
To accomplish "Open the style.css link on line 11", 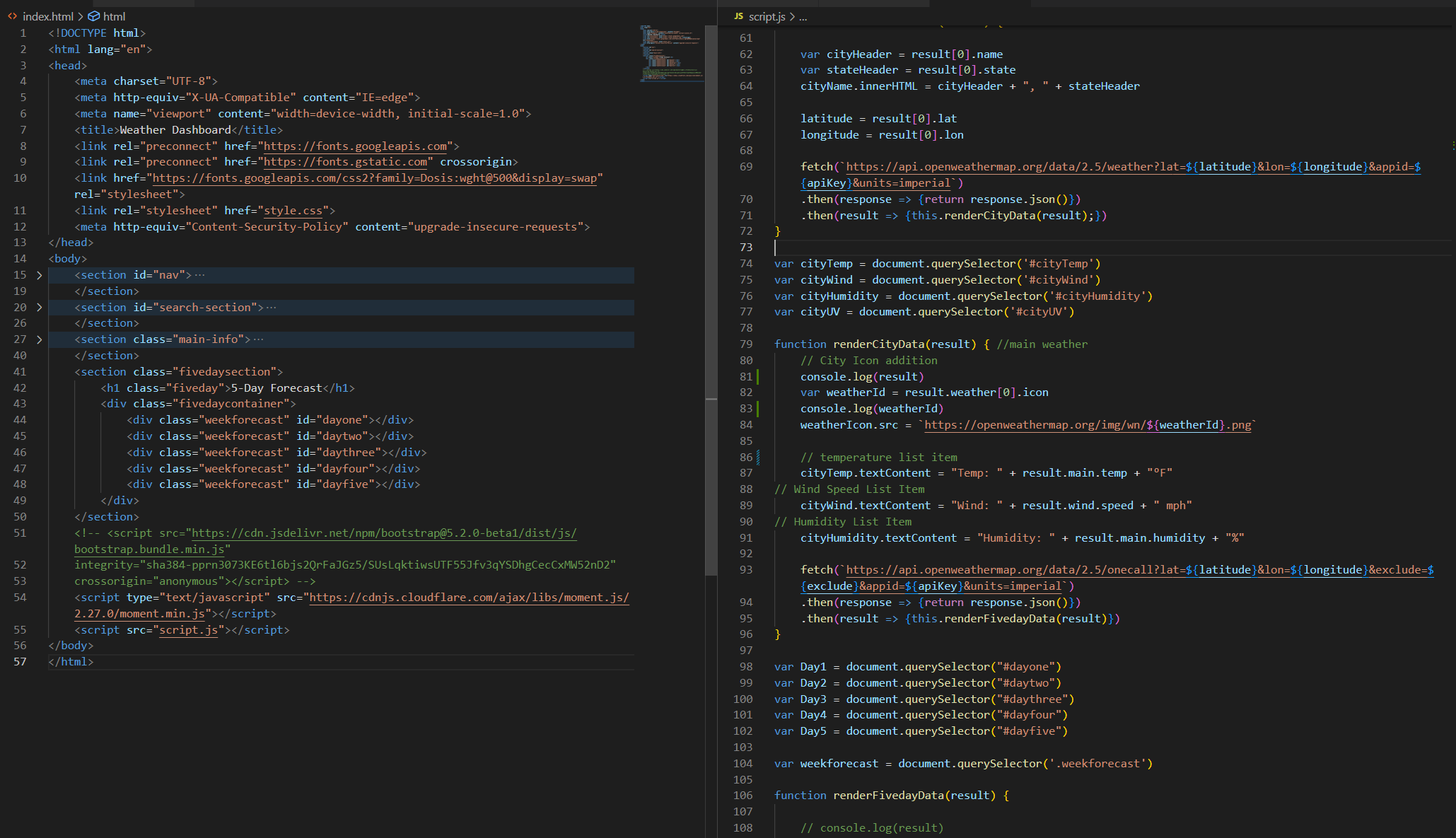I will pos(293,211).
